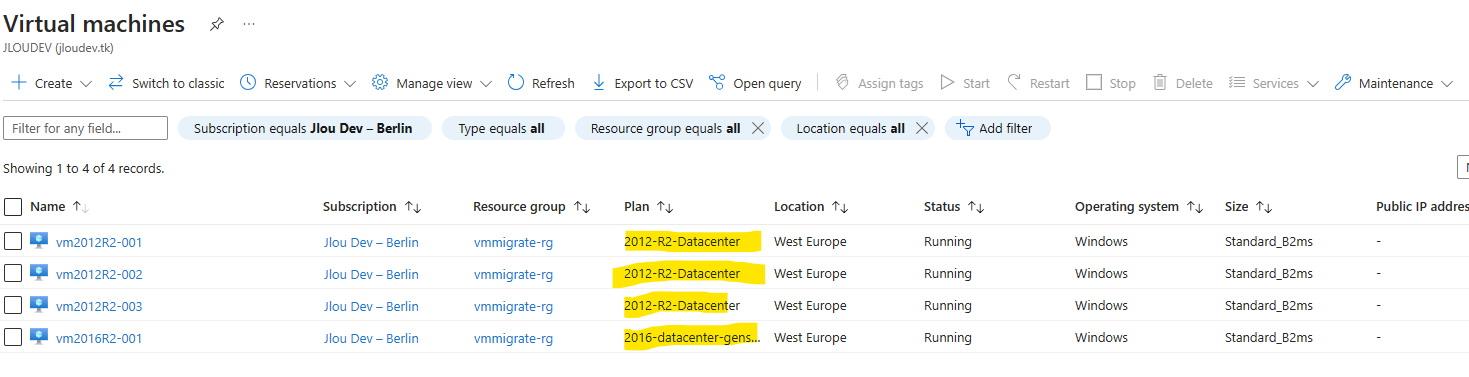Click the Refresh icon button
The width and height of the screenshot is (1469, 377).
[516, 83]
